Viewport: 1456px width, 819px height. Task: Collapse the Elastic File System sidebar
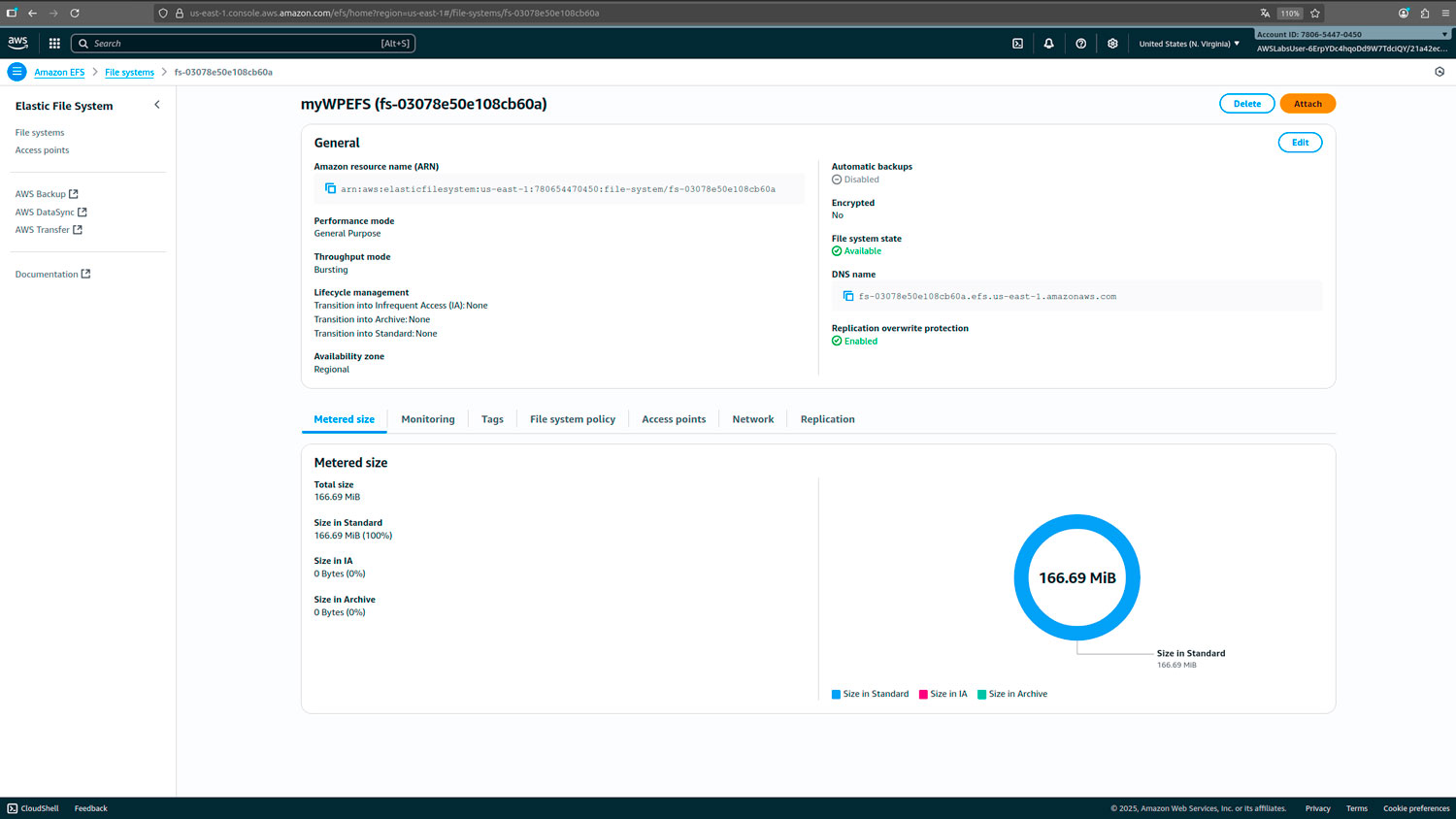(157, 105)
